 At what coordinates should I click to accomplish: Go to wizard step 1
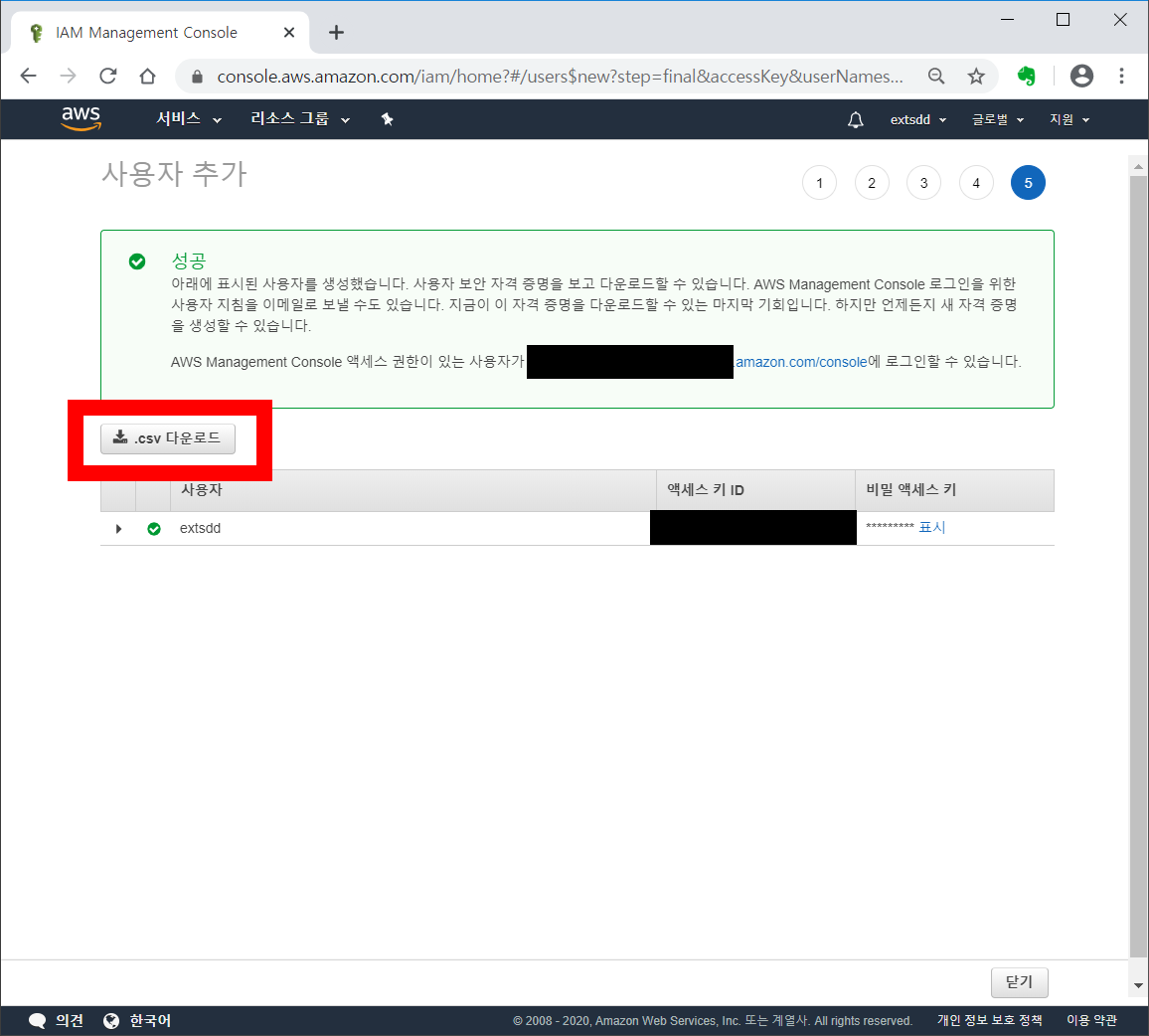pyautogui.click(x=819, y=183)
